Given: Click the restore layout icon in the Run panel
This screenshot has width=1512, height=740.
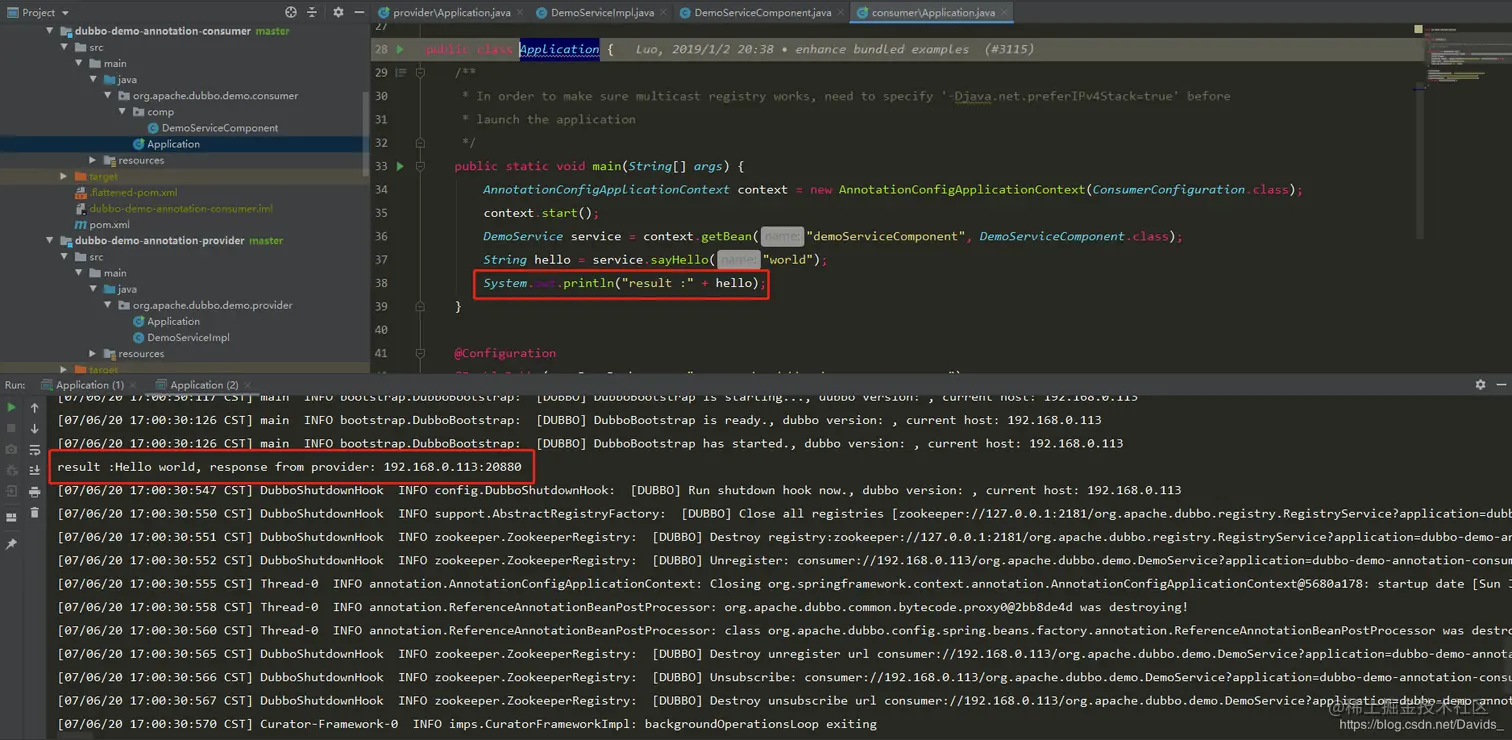Looking at the screenshot, I should click(x=11, y=518).
